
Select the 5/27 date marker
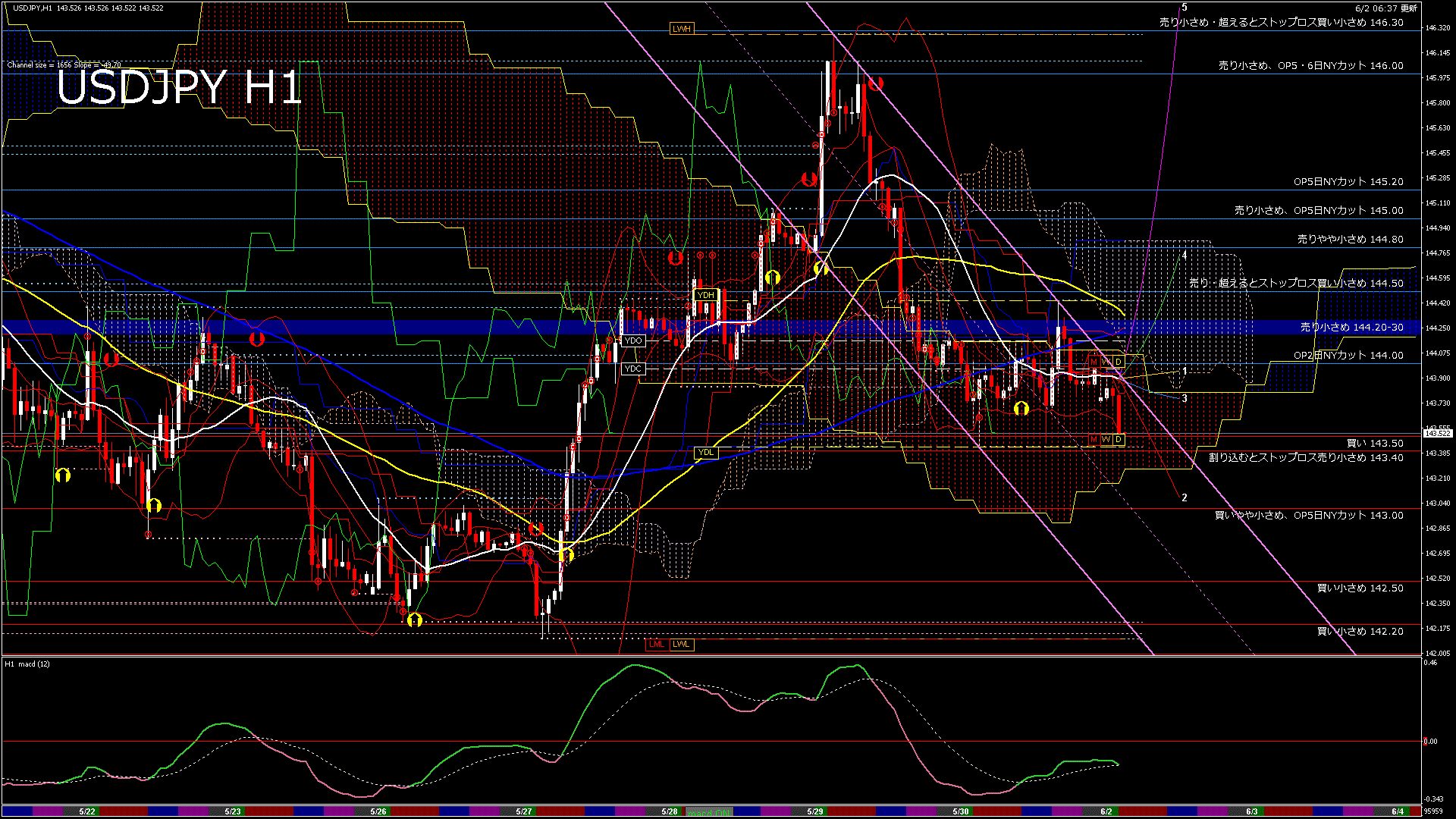pos(524,811)
